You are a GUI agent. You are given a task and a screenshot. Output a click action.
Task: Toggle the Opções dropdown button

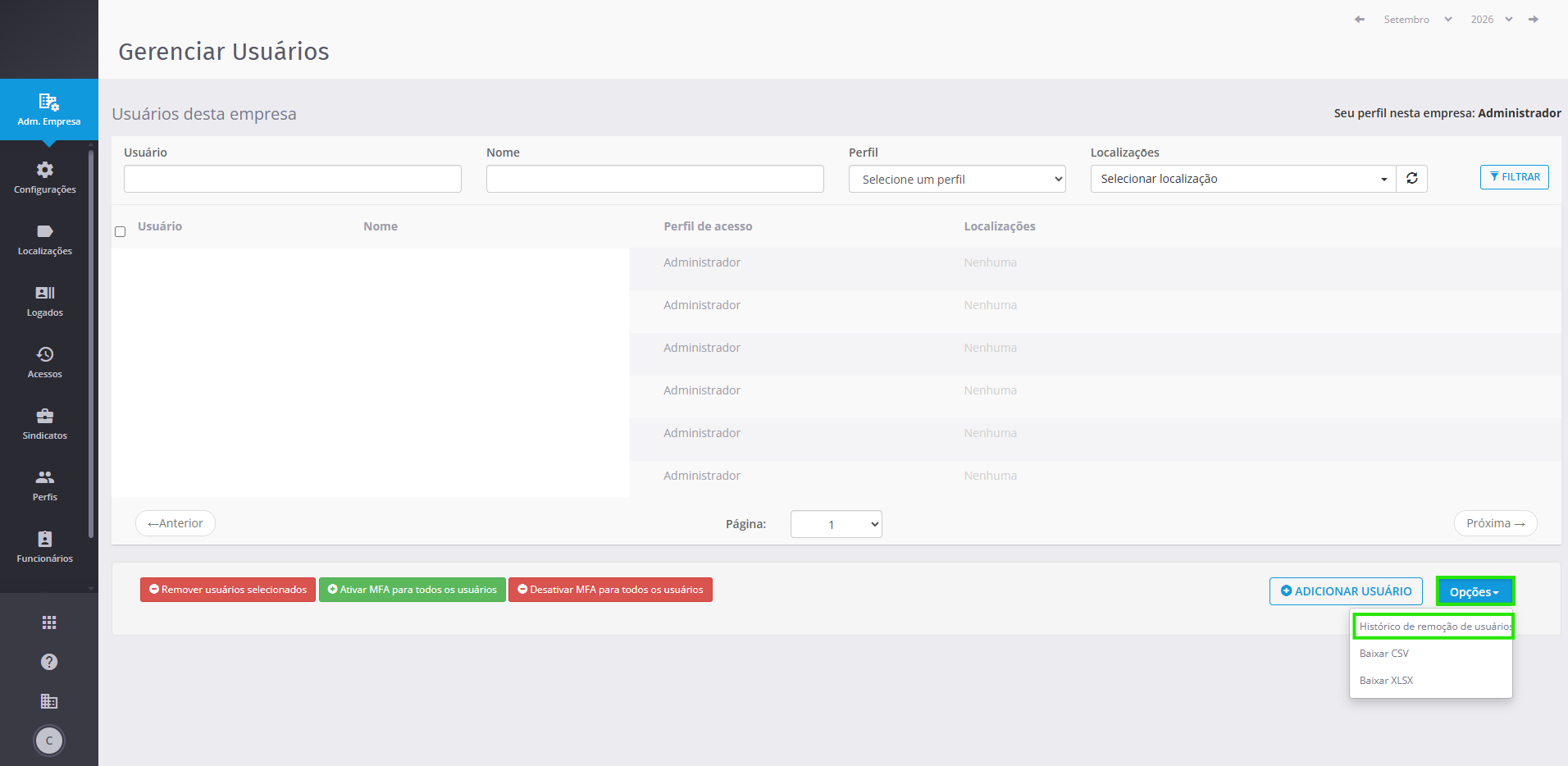pos(1475,591)
